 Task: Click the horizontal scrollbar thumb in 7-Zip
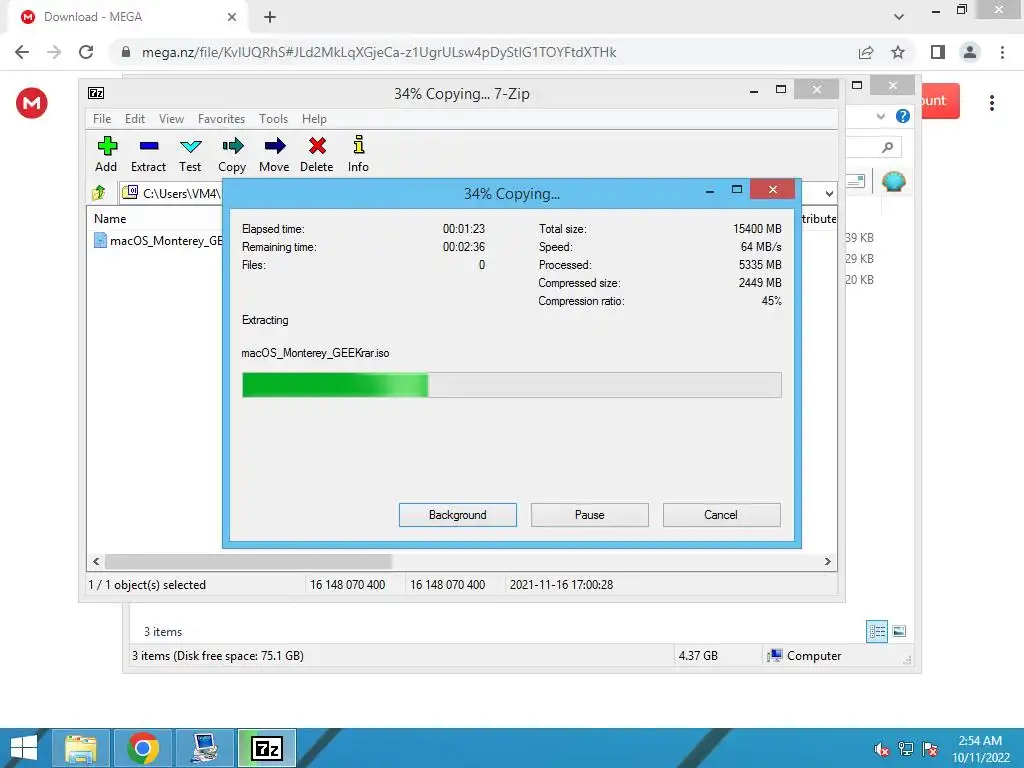[x=248, y=561]
